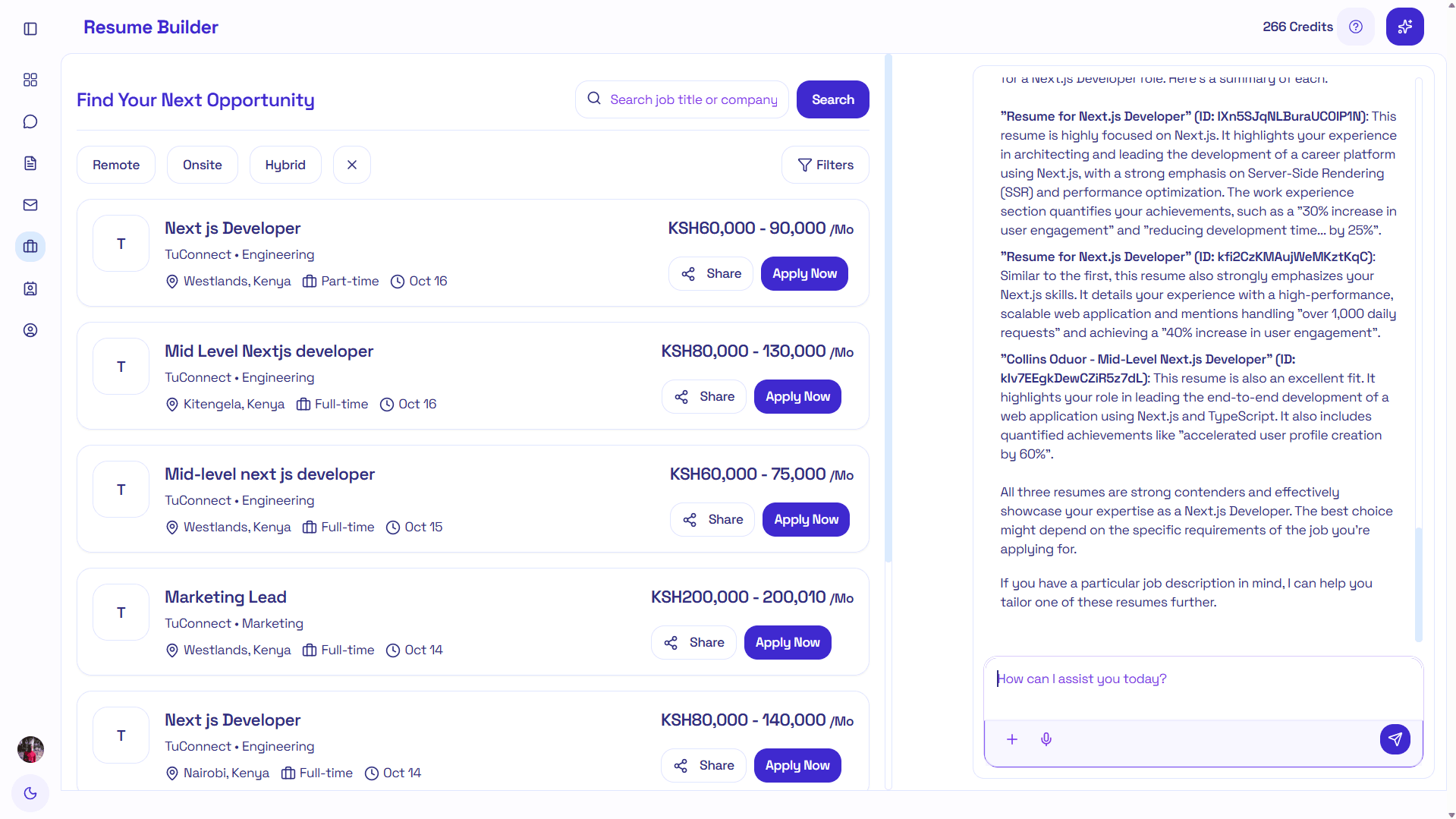
Task: Toggle the Hybrid job filter
Action: (285, 164)
